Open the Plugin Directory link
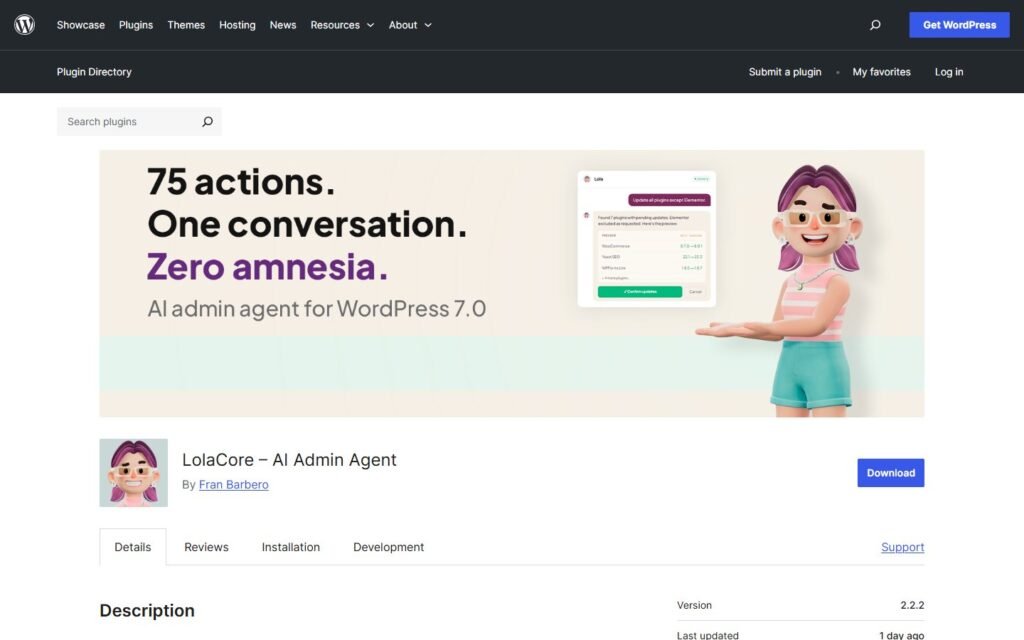 pyautogui.click(x=94, y=72)
